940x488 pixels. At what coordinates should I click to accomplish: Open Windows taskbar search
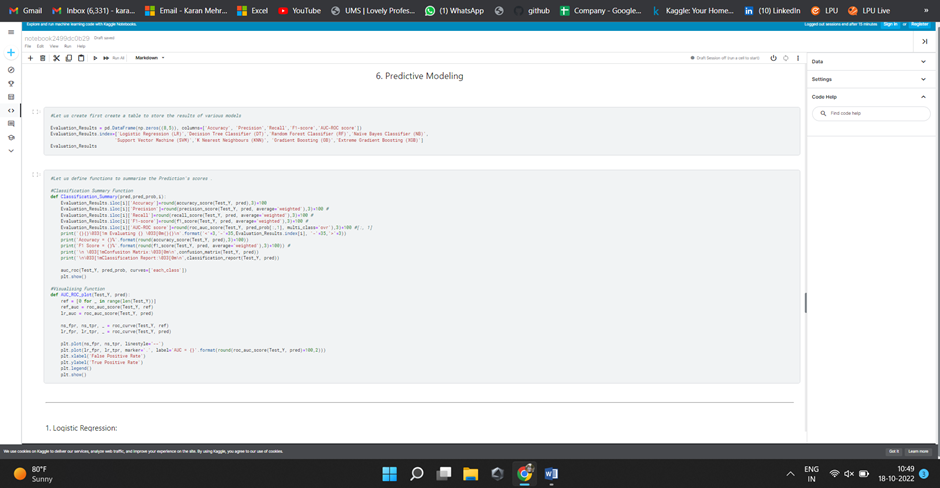[x=417, y=474]
